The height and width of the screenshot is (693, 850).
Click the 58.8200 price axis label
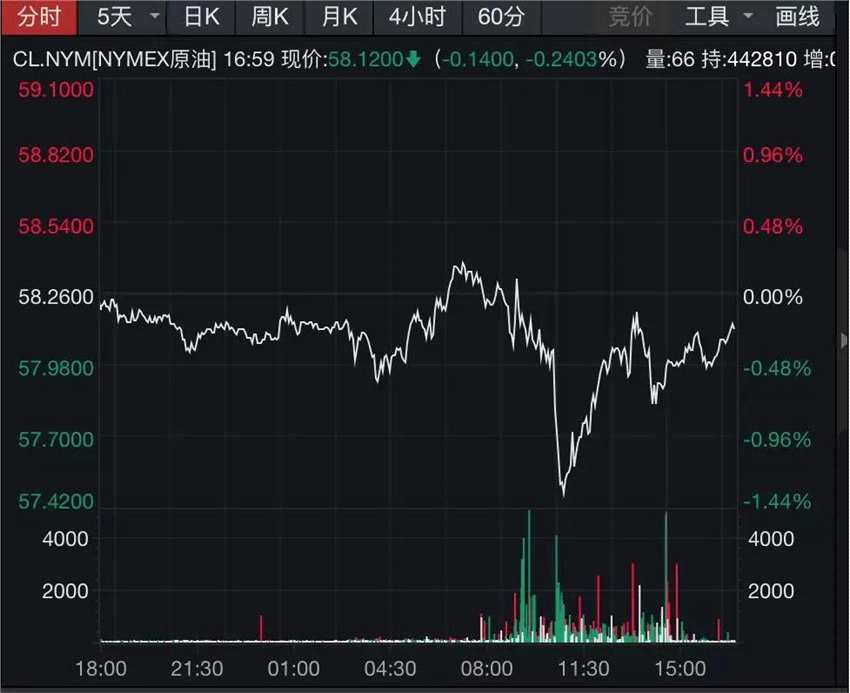(x=56, y=156)
